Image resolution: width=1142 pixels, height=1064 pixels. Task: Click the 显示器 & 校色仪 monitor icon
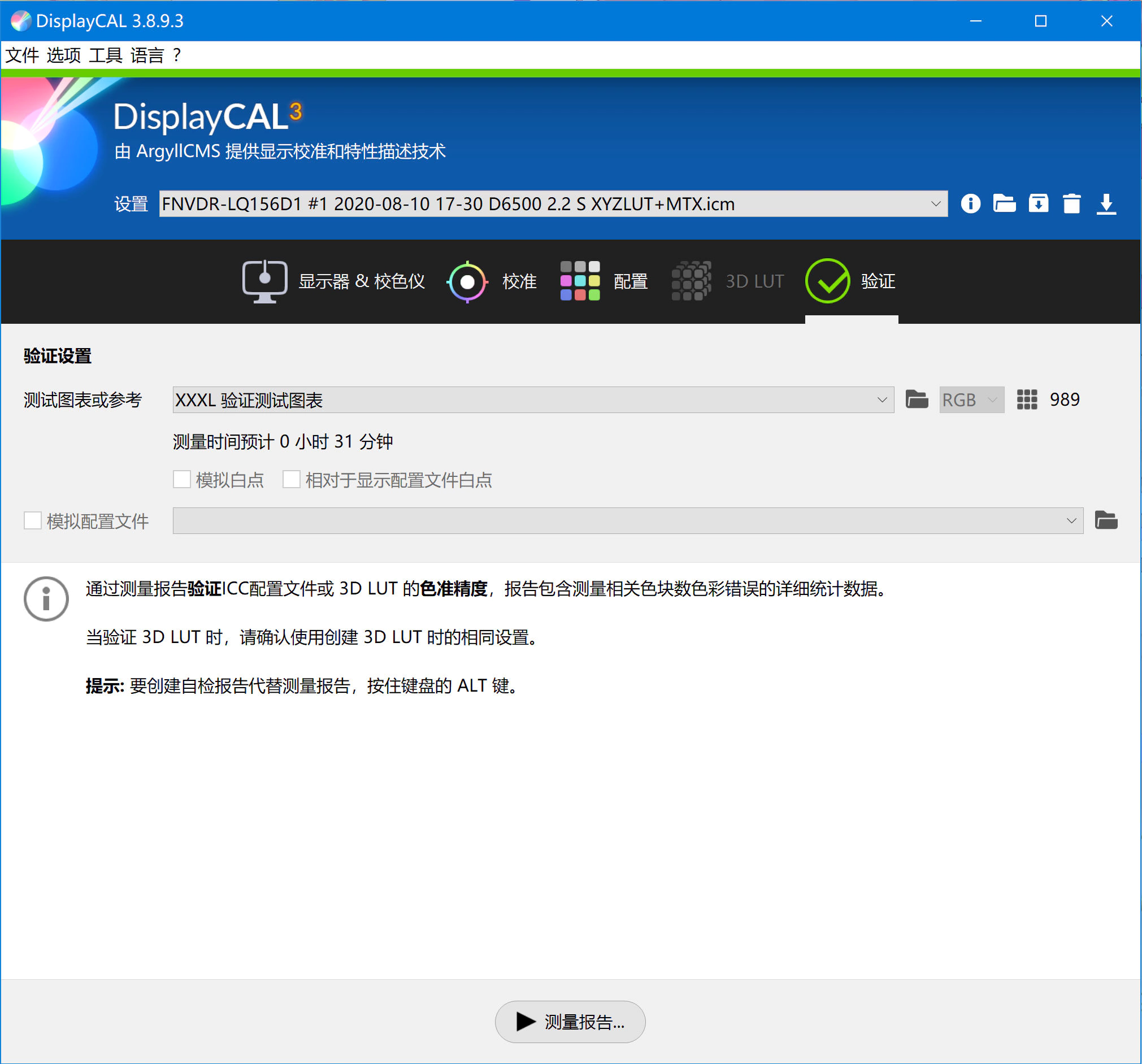(x=265, y=281)
